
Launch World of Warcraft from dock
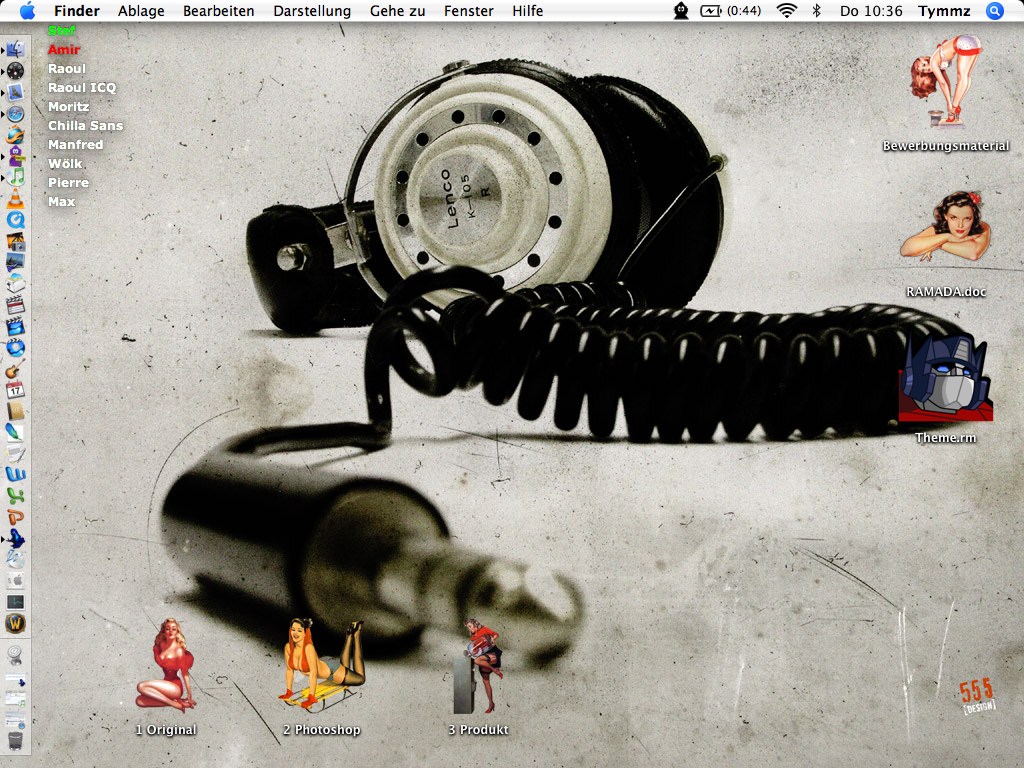click(15, 624)
